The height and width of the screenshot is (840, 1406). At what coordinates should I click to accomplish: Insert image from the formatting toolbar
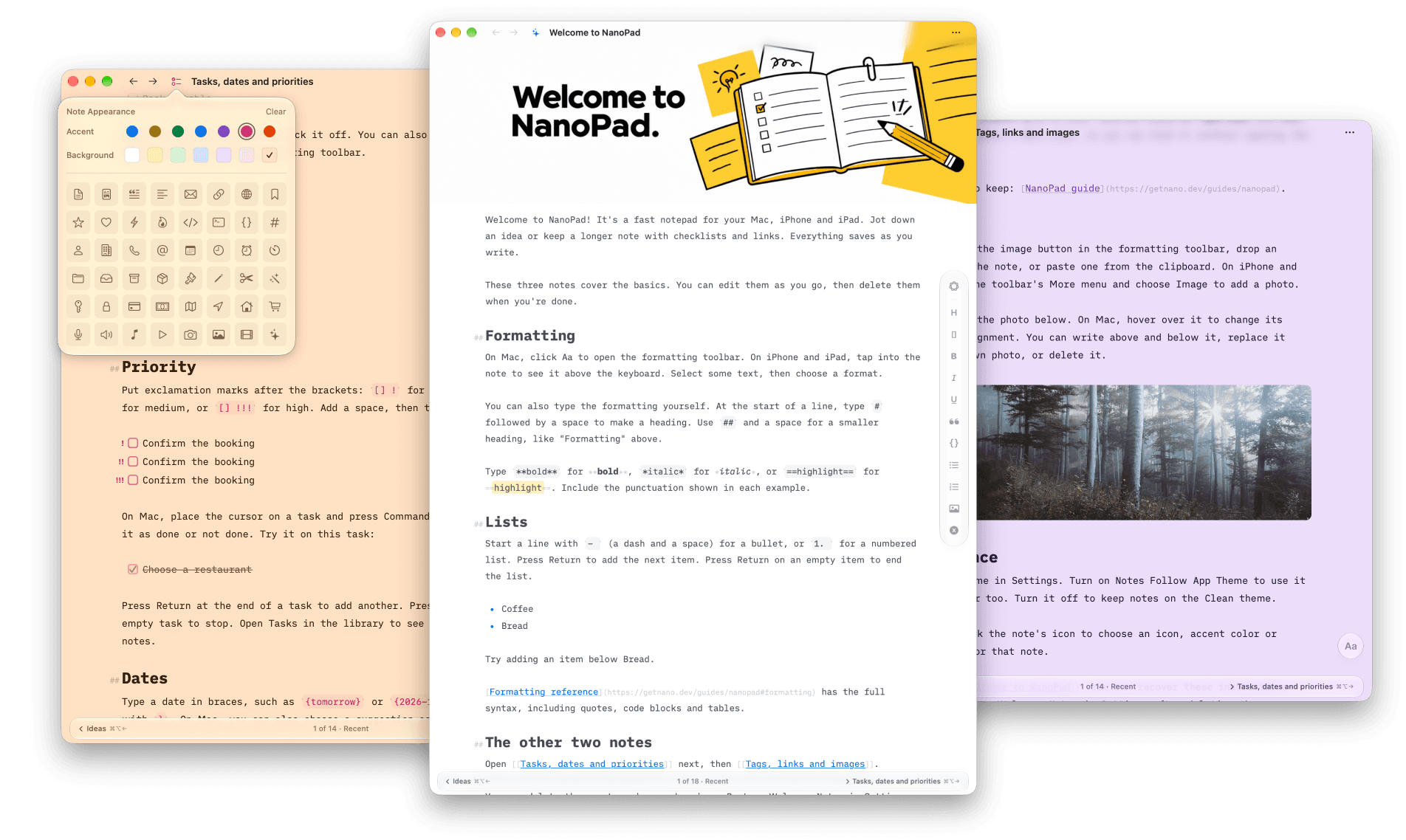pos(954,509)
